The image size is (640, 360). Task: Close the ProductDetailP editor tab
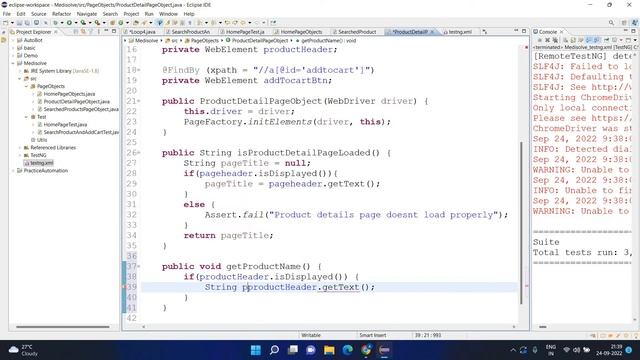coord(432,31)
